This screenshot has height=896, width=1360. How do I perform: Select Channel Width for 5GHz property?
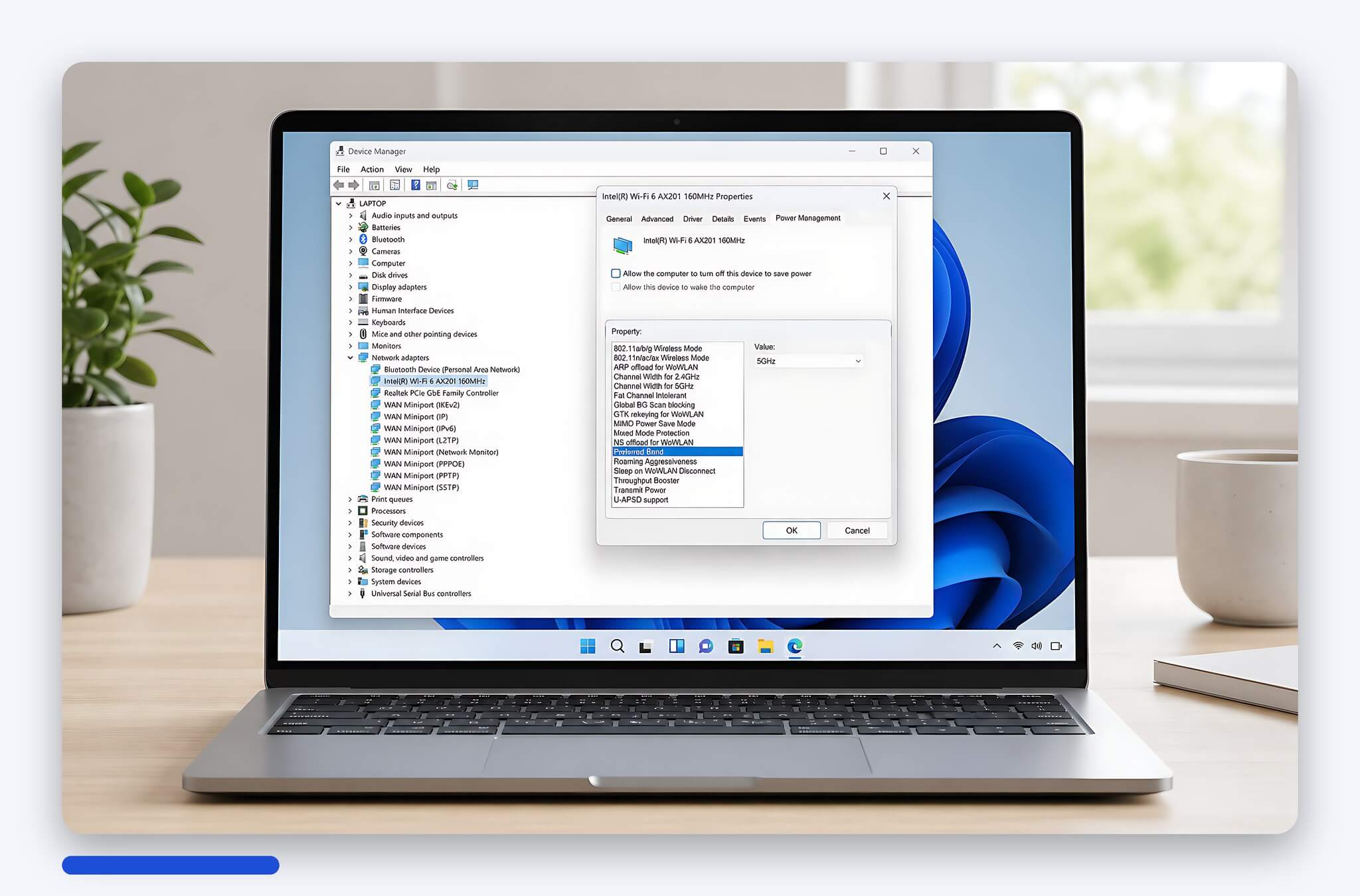point(677,386)
